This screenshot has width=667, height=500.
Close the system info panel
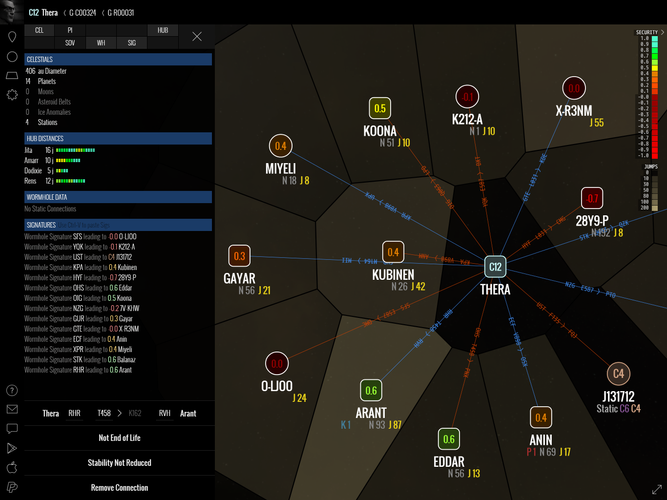click(197, 37)
